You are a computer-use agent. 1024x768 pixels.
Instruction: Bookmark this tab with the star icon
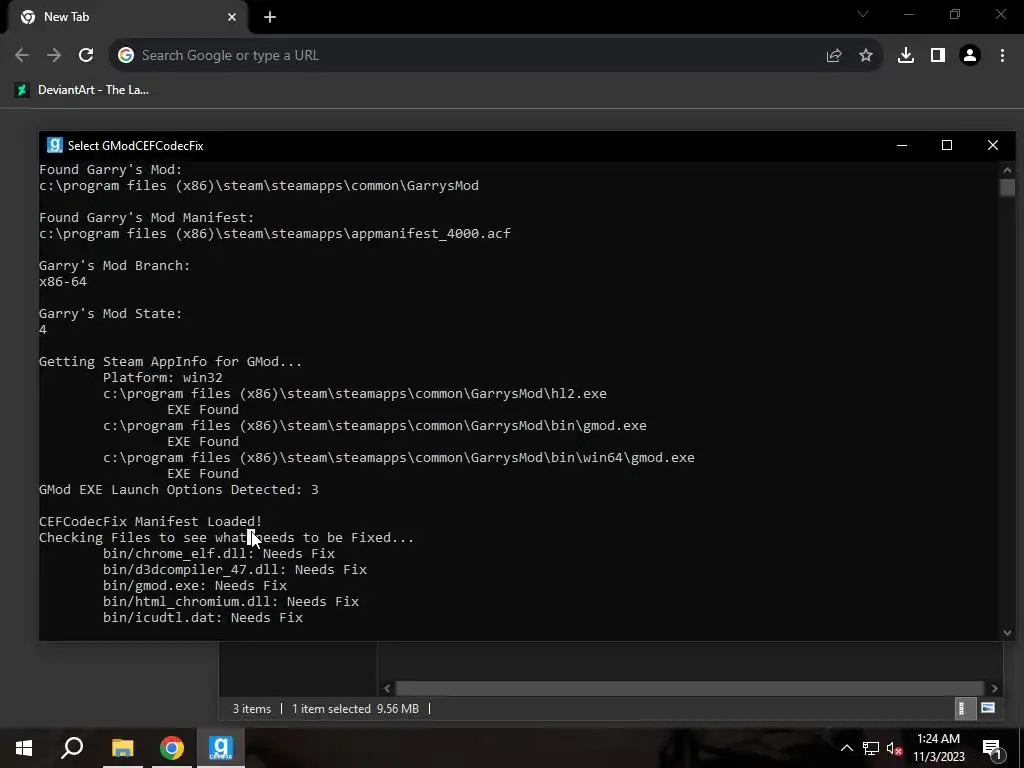866,56
